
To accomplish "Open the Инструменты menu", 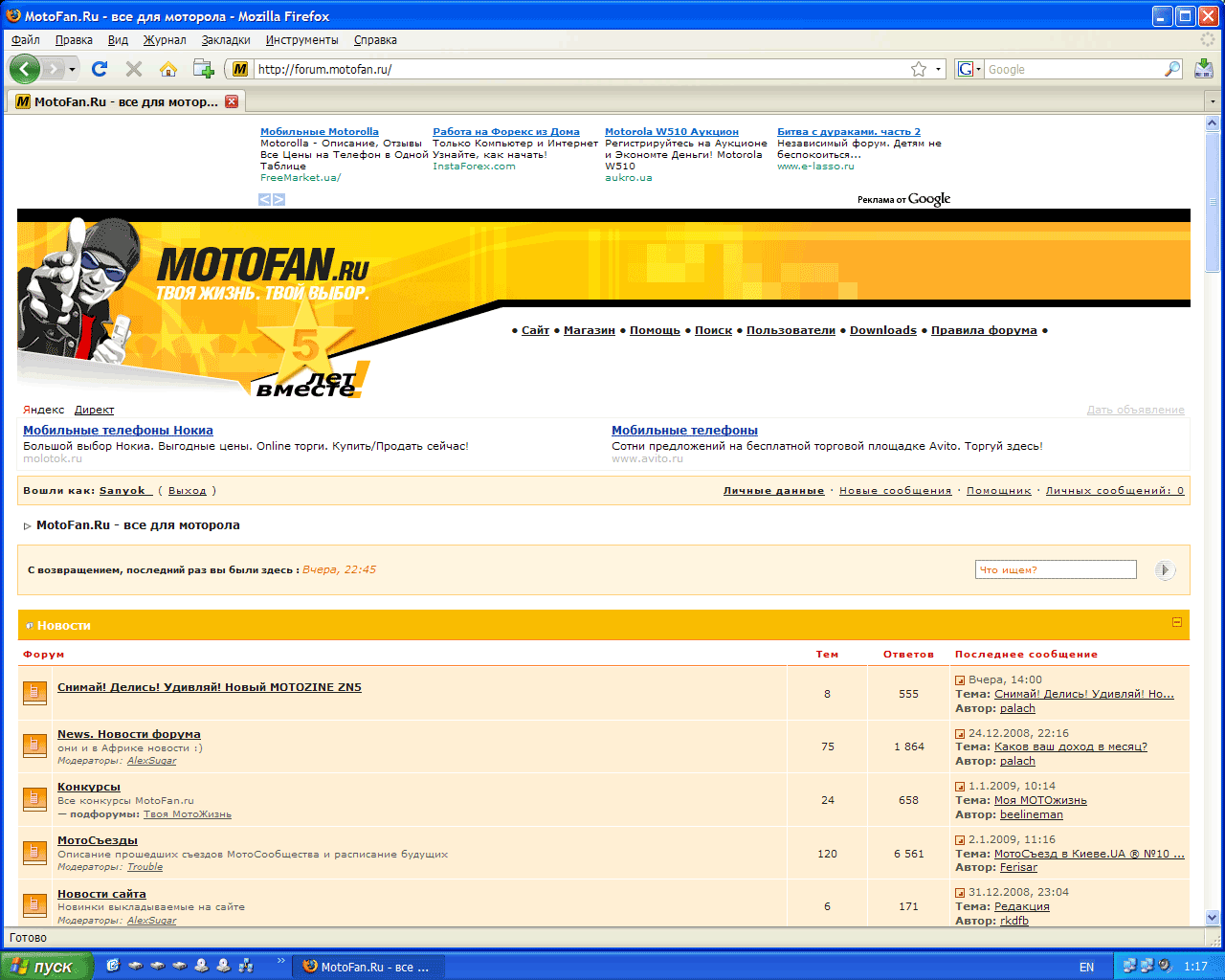I will point(302,40).
